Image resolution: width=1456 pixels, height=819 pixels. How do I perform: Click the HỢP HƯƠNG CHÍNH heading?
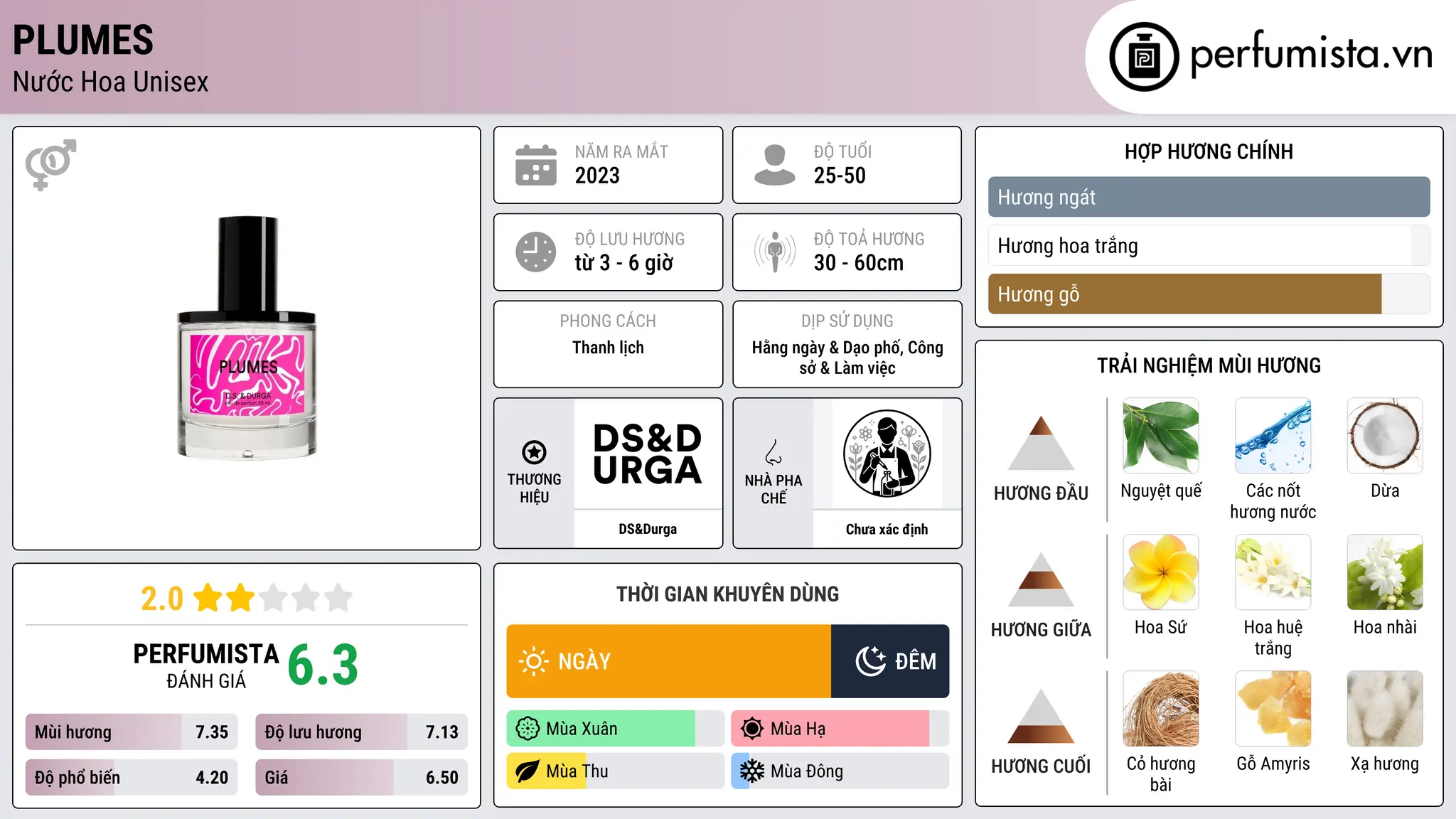[x=1209, y=151]
